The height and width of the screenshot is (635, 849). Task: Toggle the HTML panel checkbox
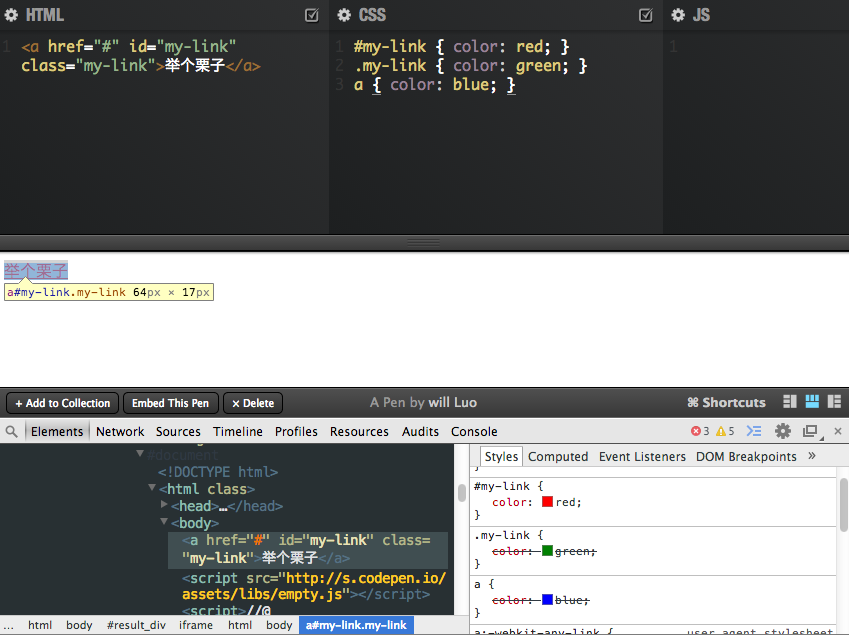pos(312,16)
